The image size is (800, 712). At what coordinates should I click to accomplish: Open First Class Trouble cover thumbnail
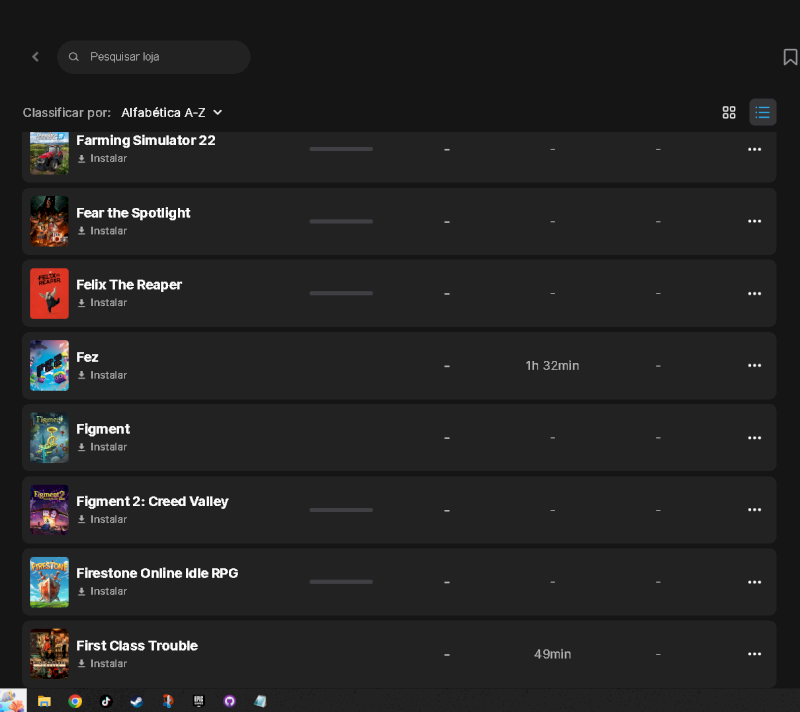[x=49, y=654]
